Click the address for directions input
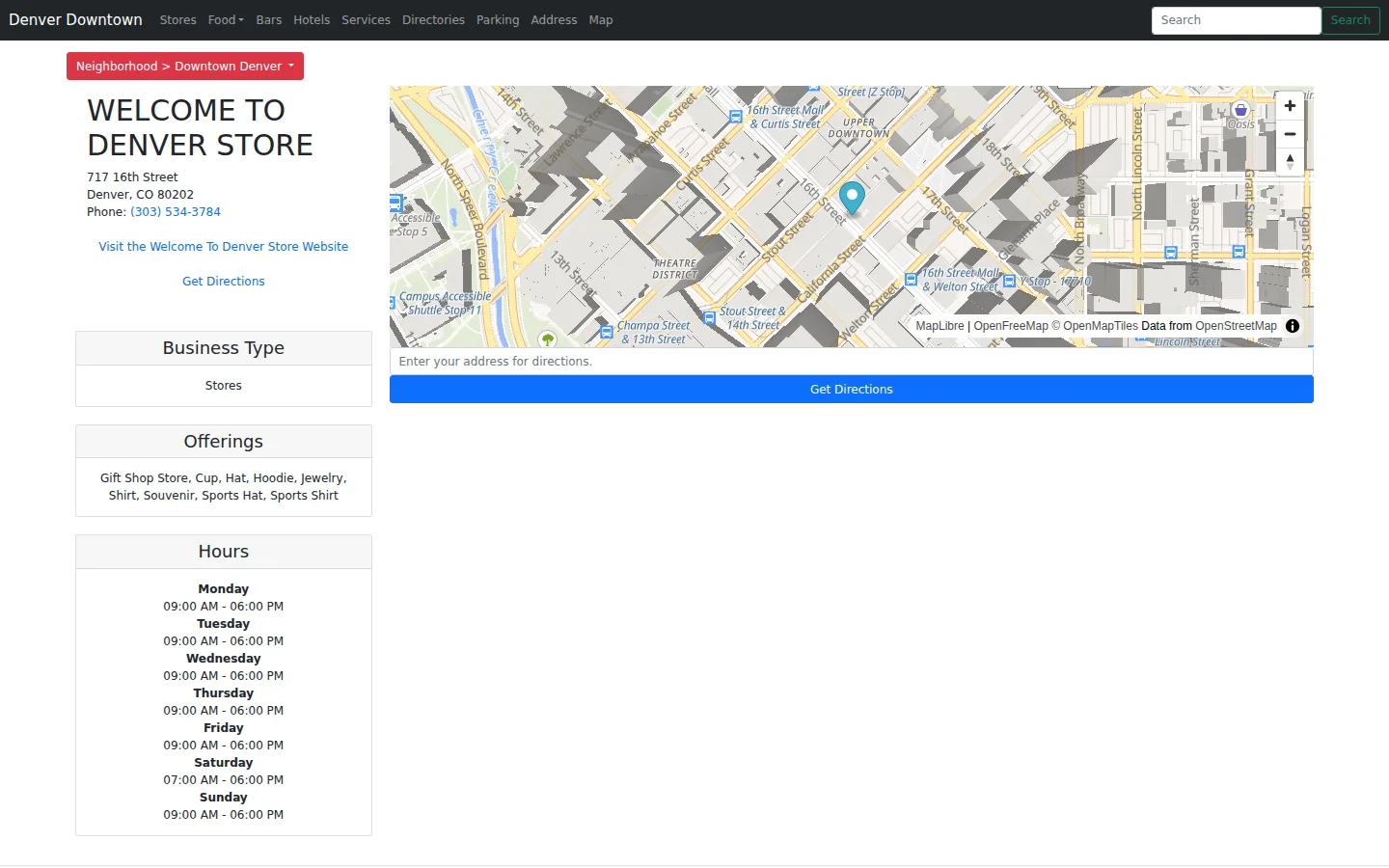1389x868 pixels. [x=852, y=362]
